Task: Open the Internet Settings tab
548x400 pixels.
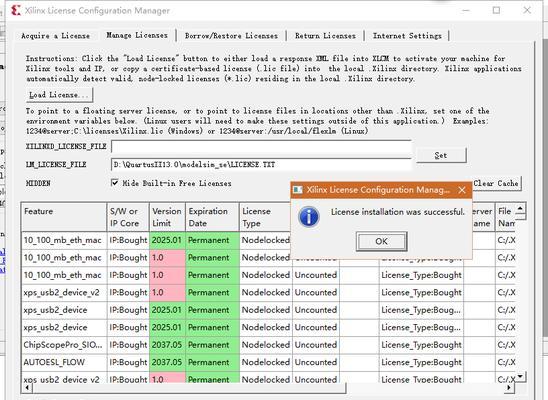Action: [x=407, y=36]
